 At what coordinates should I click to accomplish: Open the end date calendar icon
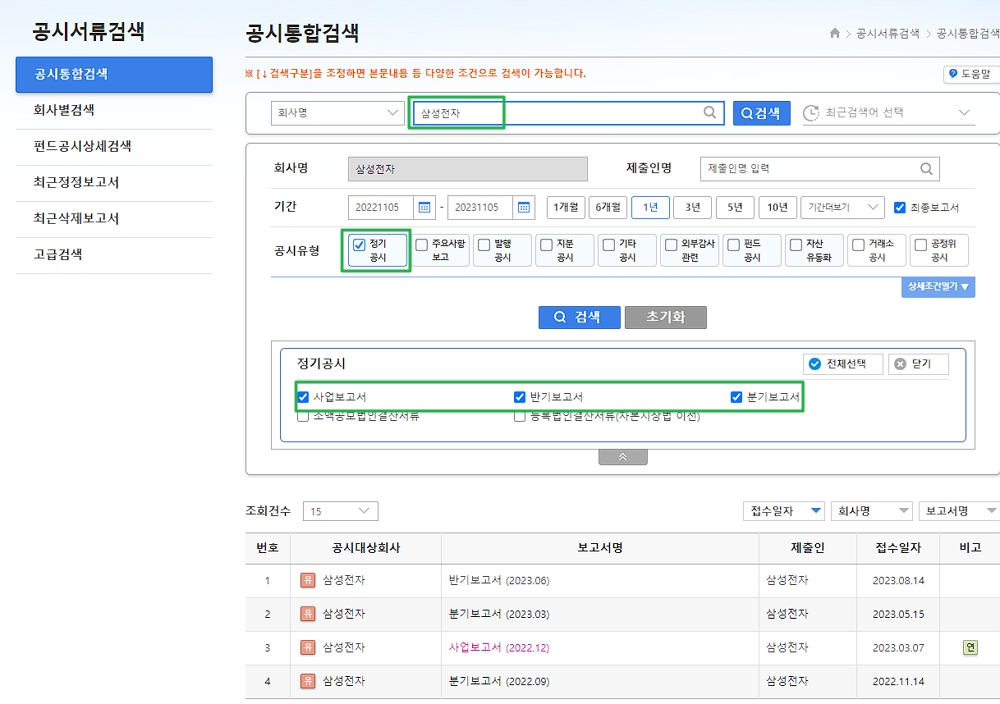pyautogui.click(x=524, y=207)
